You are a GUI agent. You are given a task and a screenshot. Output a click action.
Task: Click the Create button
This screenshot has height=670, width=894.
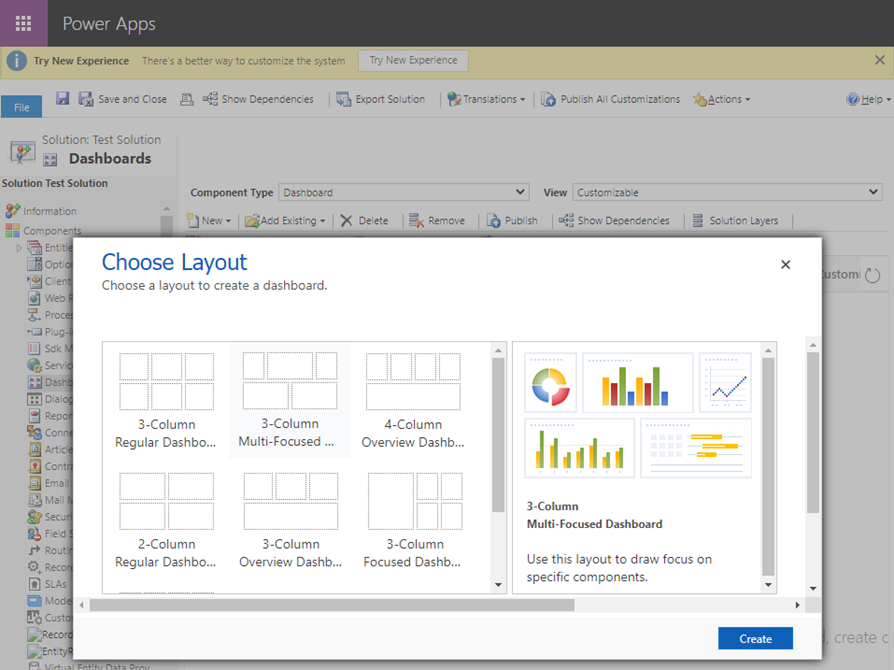pos(755,639)
